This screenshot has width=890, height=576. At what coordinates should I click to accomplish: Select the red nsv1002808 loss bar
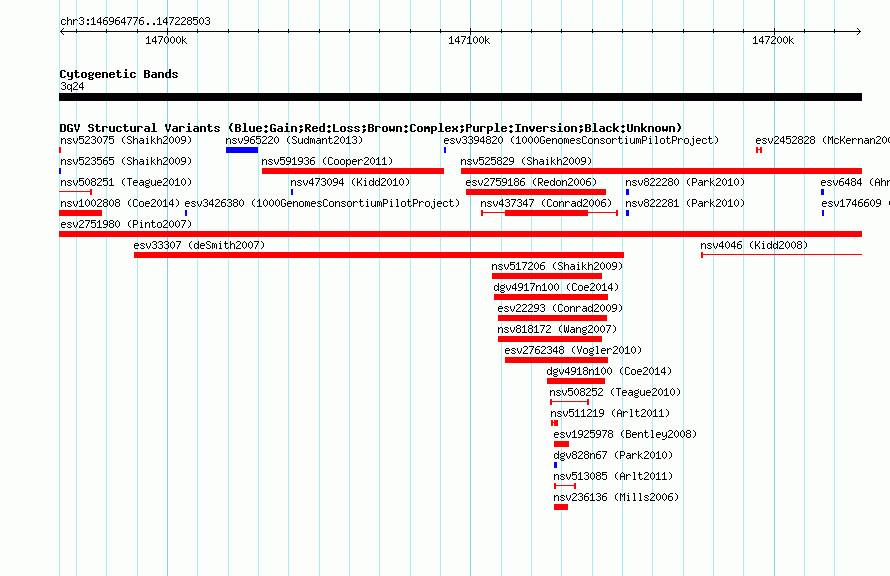click(x=81, y=213)
